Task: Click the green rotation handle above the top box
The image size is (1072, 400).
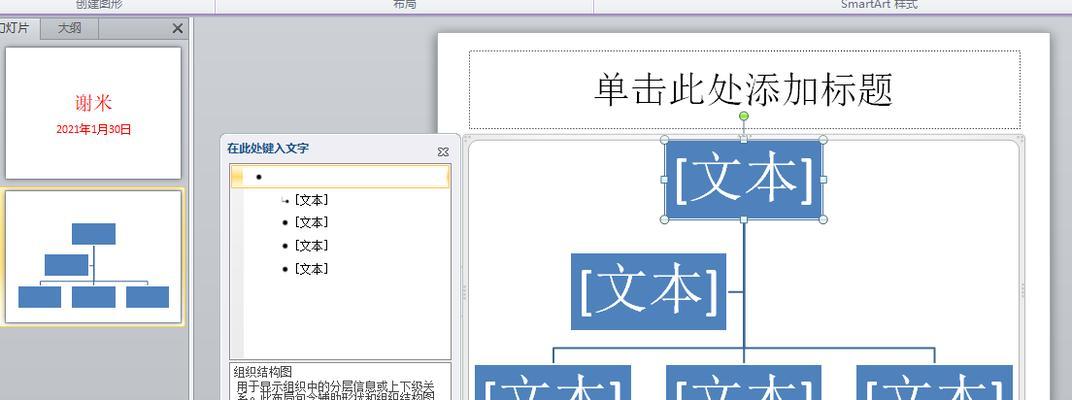Action: (x=744, y=116)
